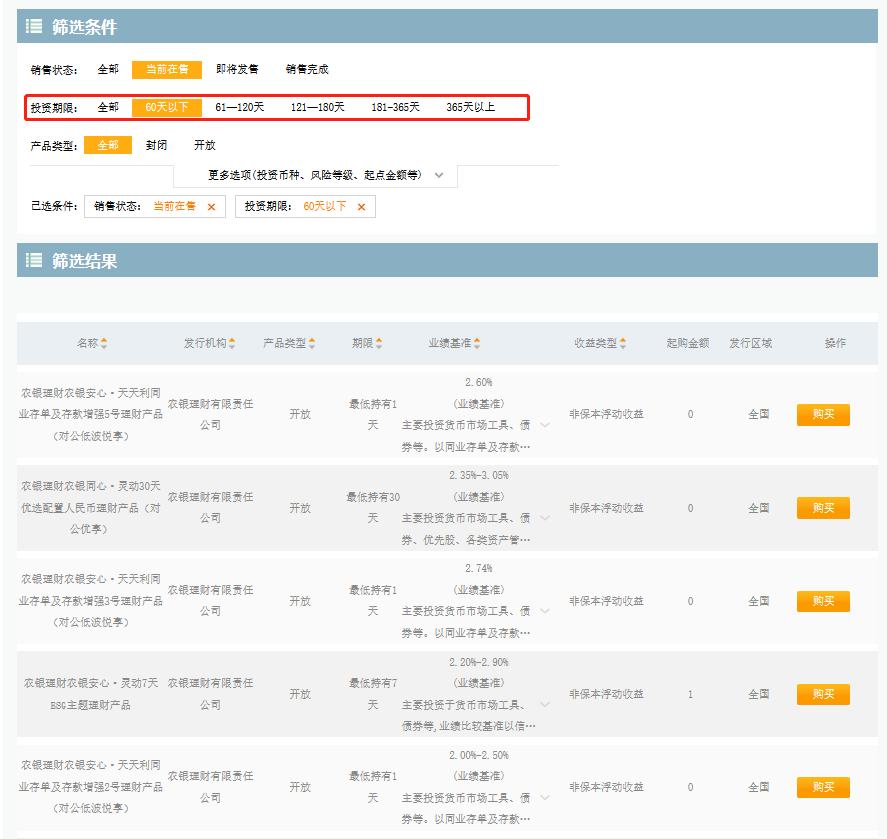Filter product type by 开放
Image resolution: width=887 pixels, height=839 pixels.
coord(205,145)
